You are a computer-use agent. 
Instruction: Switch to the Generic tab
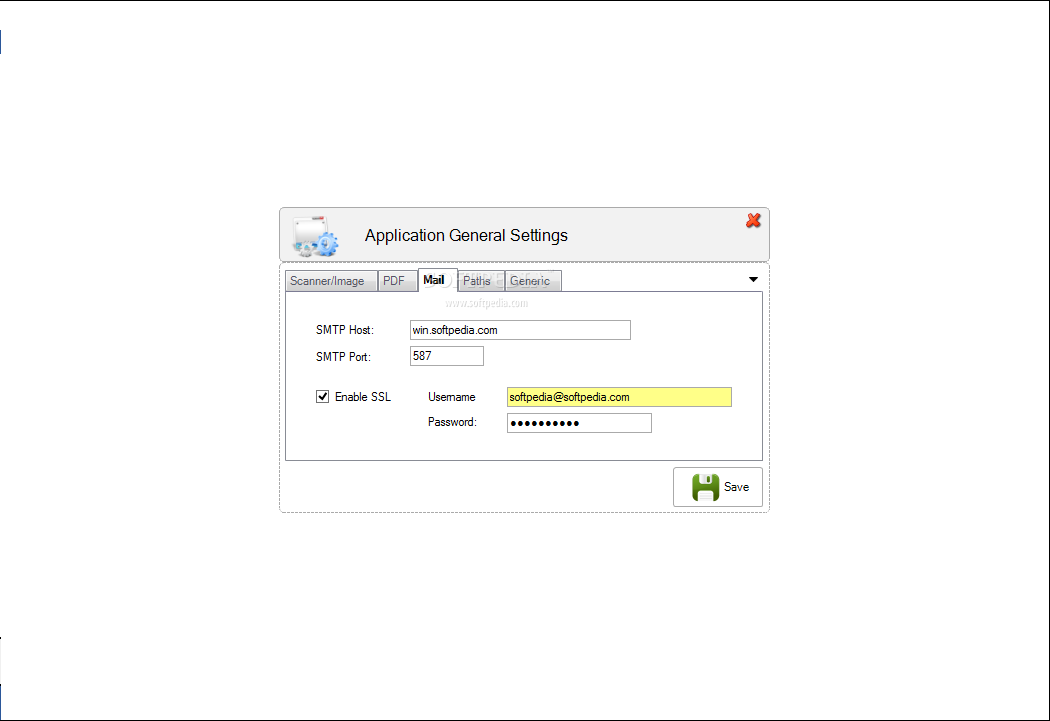tap(532, 281)
